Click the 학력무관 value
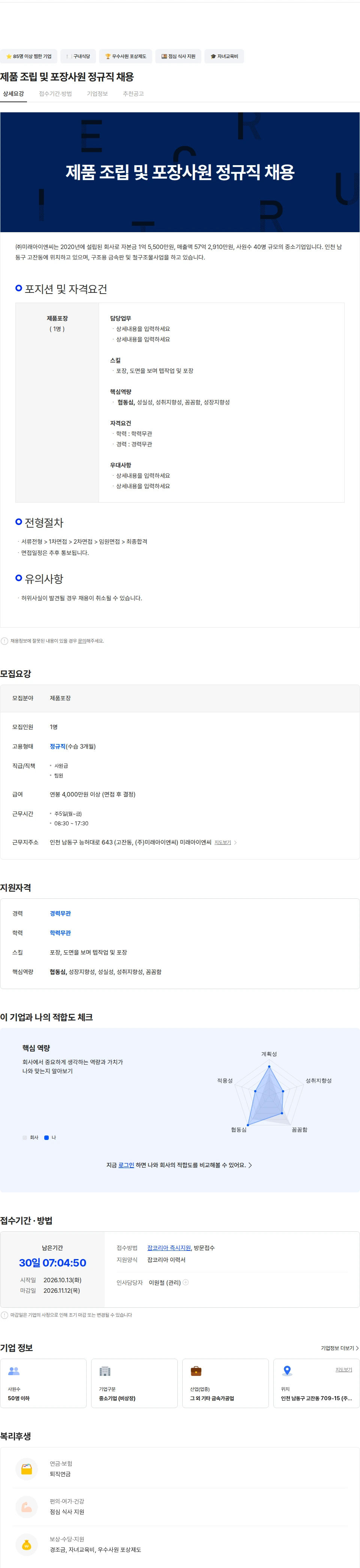The height and width of the screenshot is (1568, 360). tap(60, 932)
